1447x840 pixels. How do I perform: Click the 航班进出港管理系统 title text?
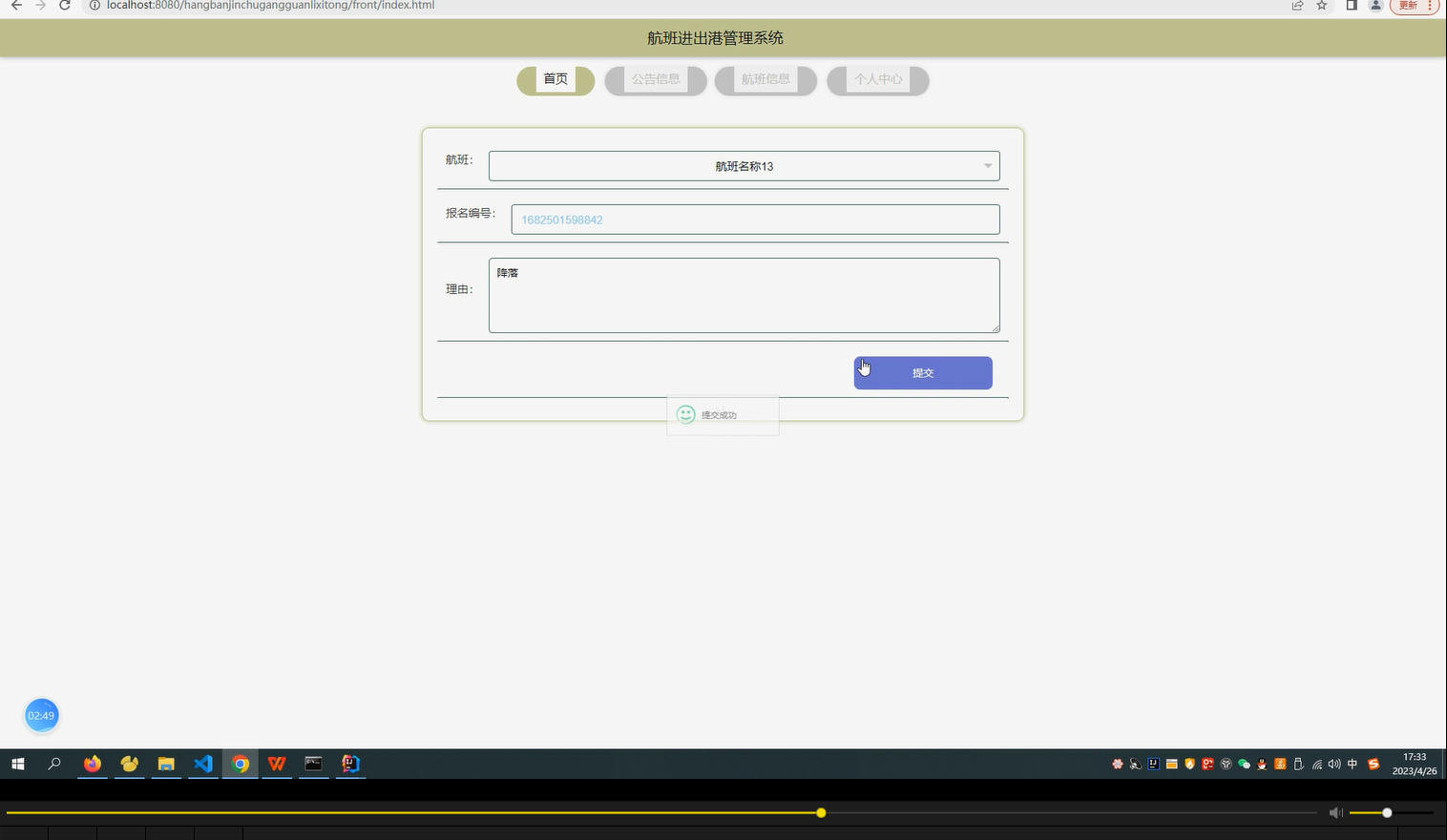[715, 38]
